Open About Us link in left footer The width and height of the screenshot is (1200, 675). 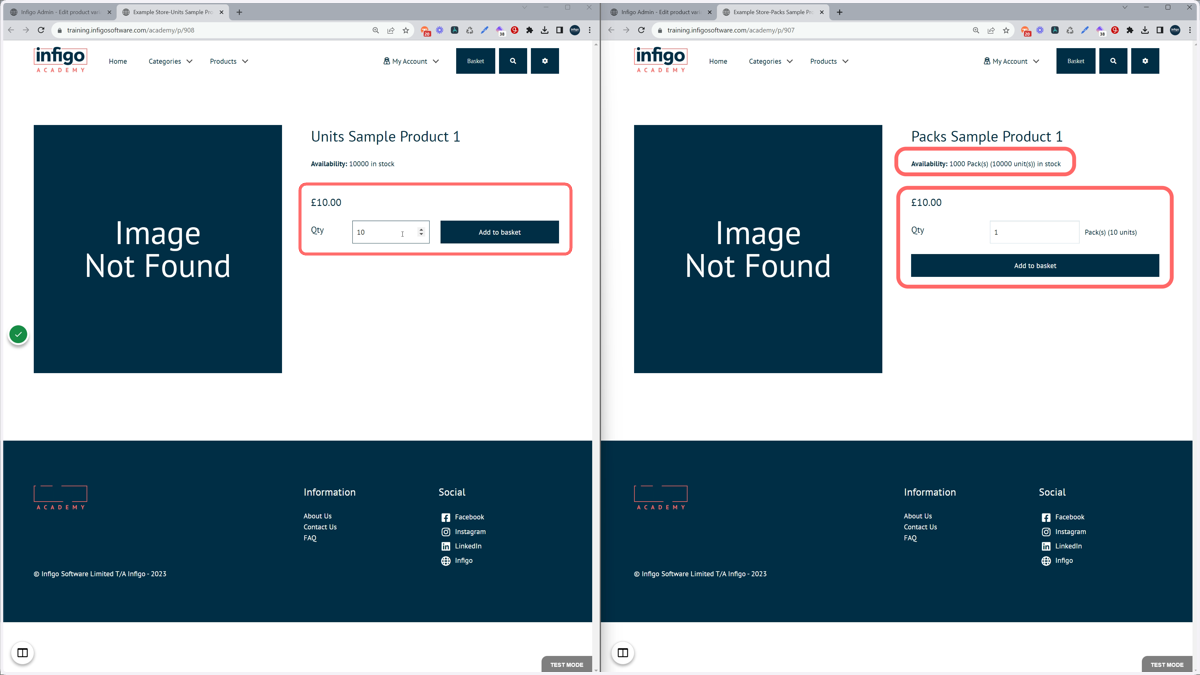coord(317,516)
